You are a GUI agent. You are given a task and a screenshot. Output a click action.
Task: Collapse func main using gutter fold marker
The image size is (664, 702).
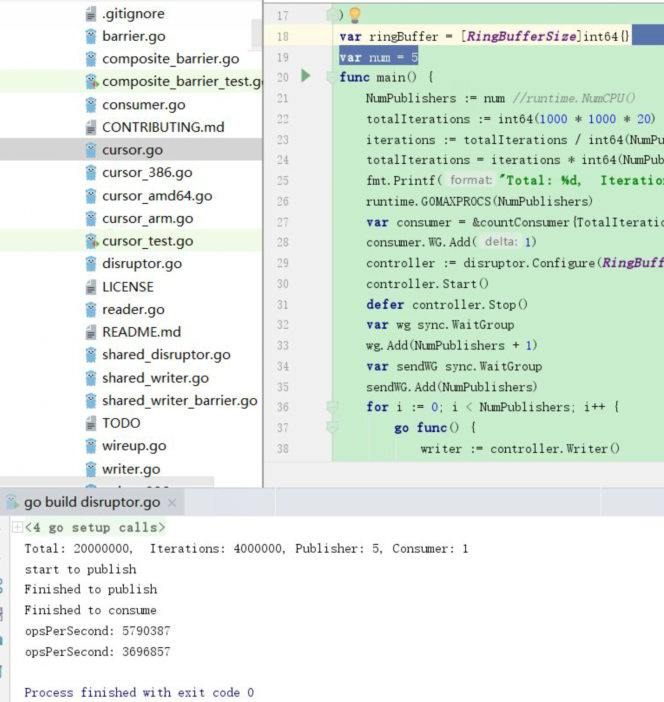pyautogui.click(x=332, y=77)
